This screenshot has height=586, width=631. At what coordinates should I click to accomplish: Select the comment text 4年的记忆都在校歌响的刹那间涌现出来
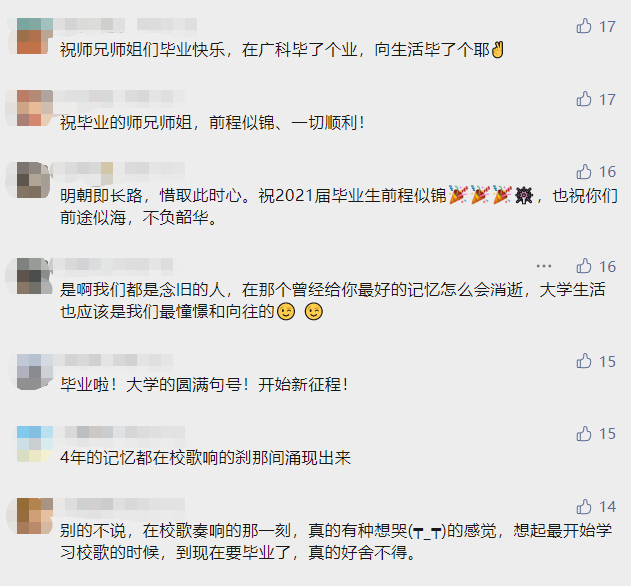pos(205,458)
